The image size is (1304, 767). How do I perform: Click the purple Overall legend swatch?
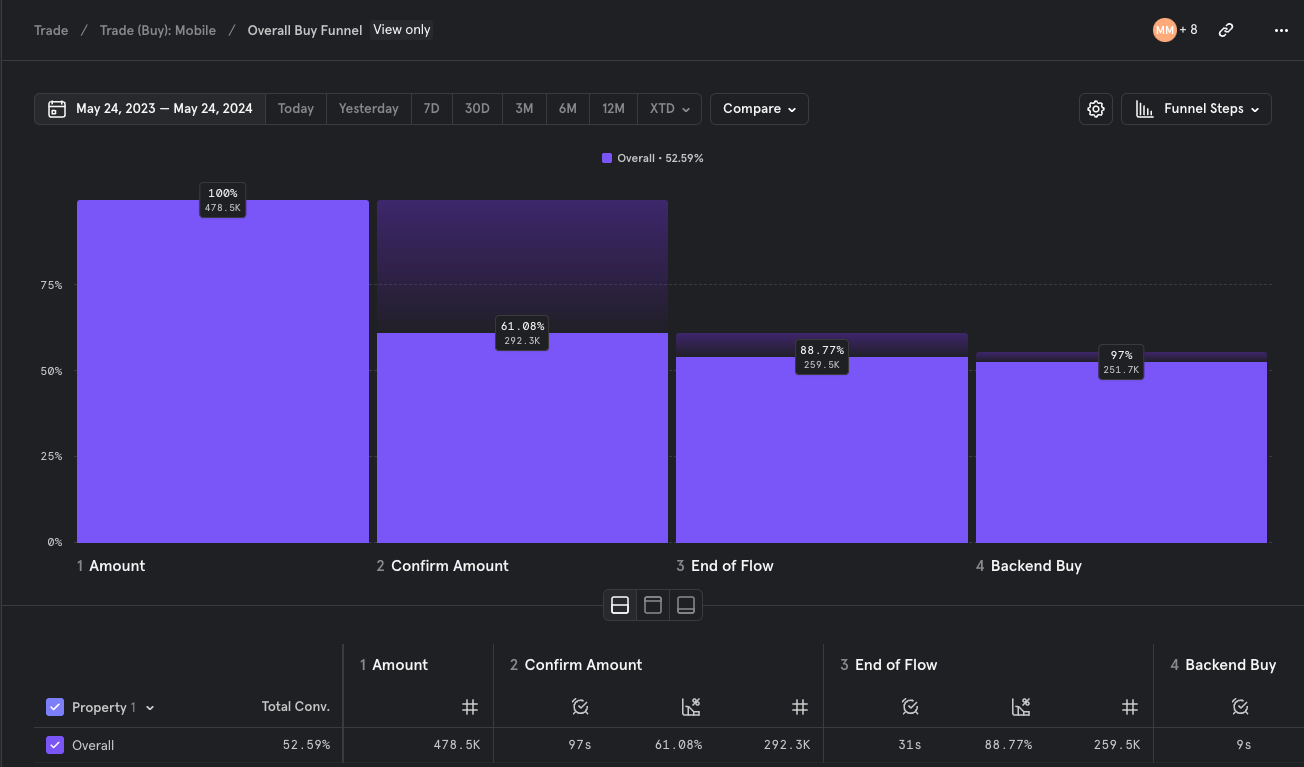click(607, 158)
